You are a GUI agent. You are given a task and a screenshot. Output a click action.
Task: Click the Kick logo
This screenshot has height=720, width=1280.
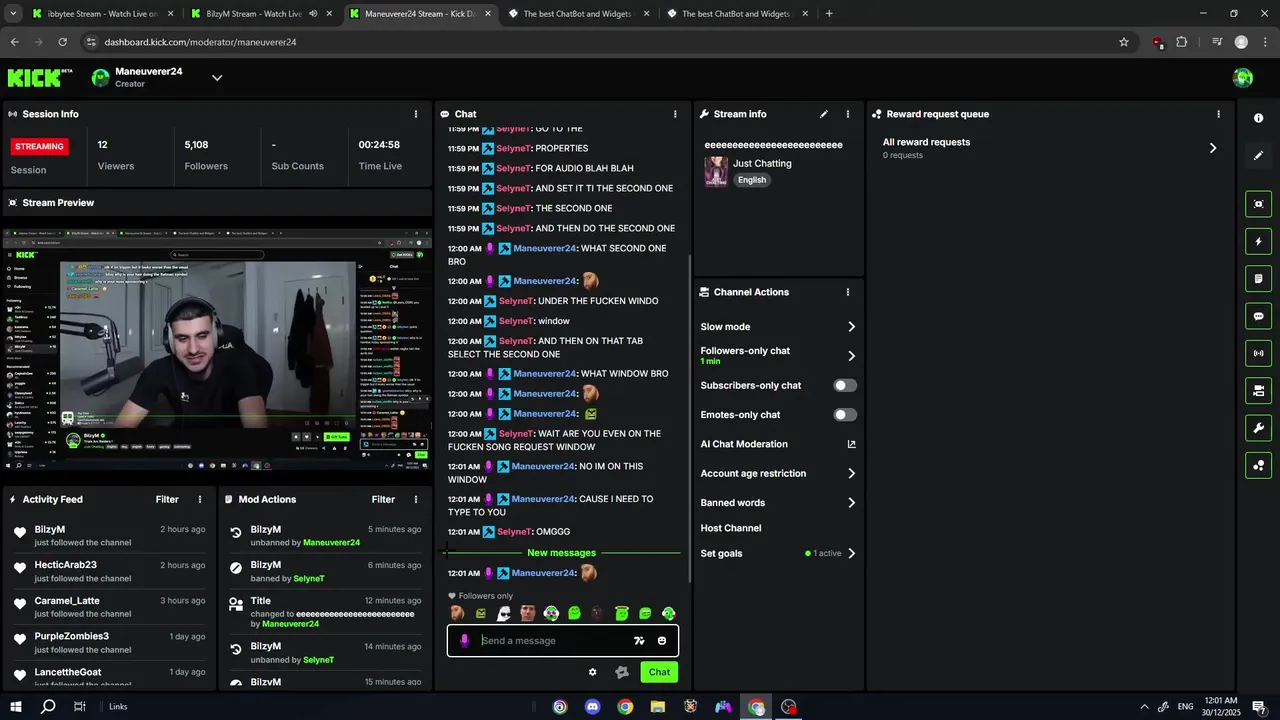[40, 77]
